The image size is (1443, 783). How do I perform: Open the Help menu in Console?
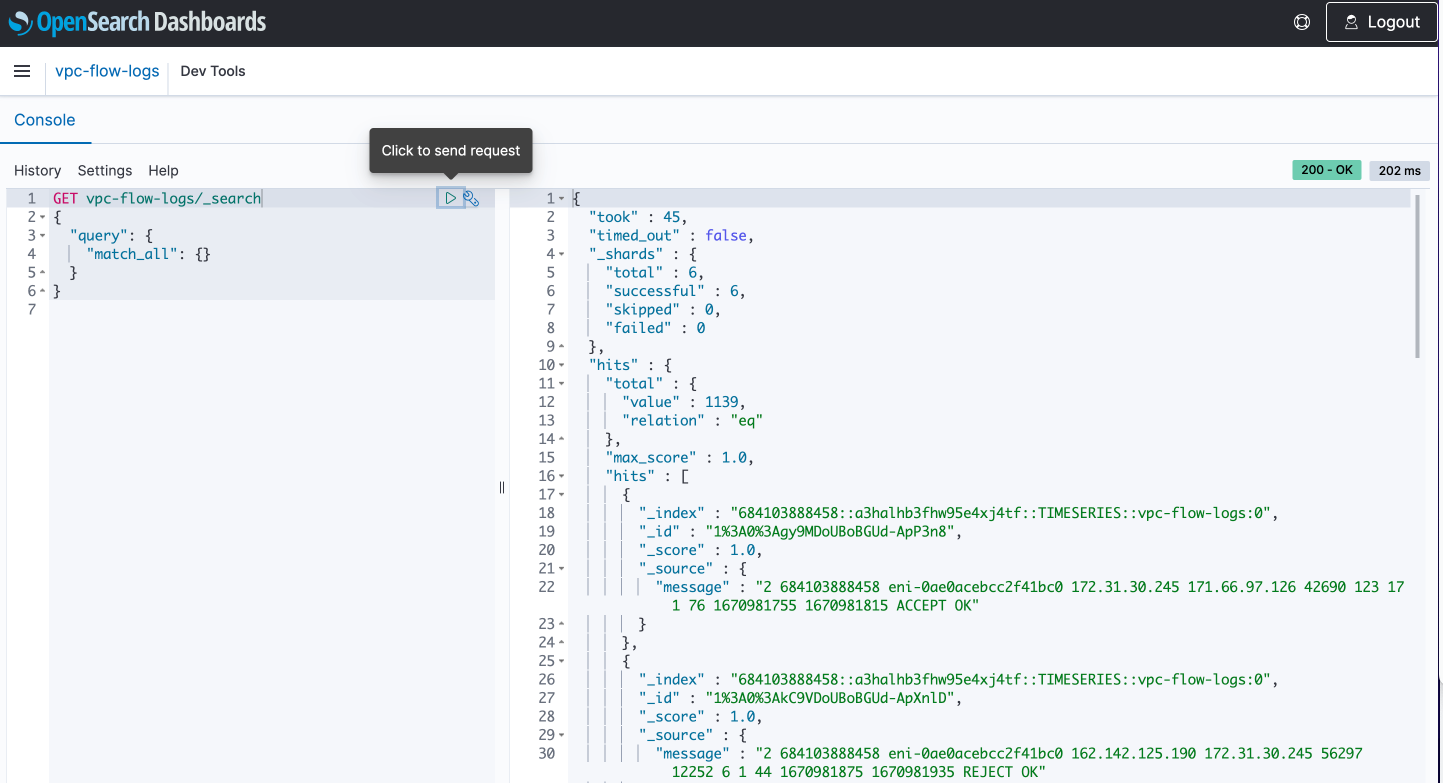164,171
